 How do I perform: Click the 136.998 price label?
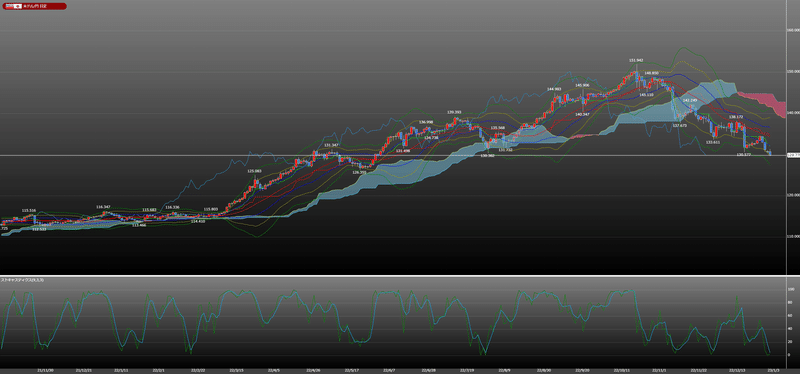(426, 122)
